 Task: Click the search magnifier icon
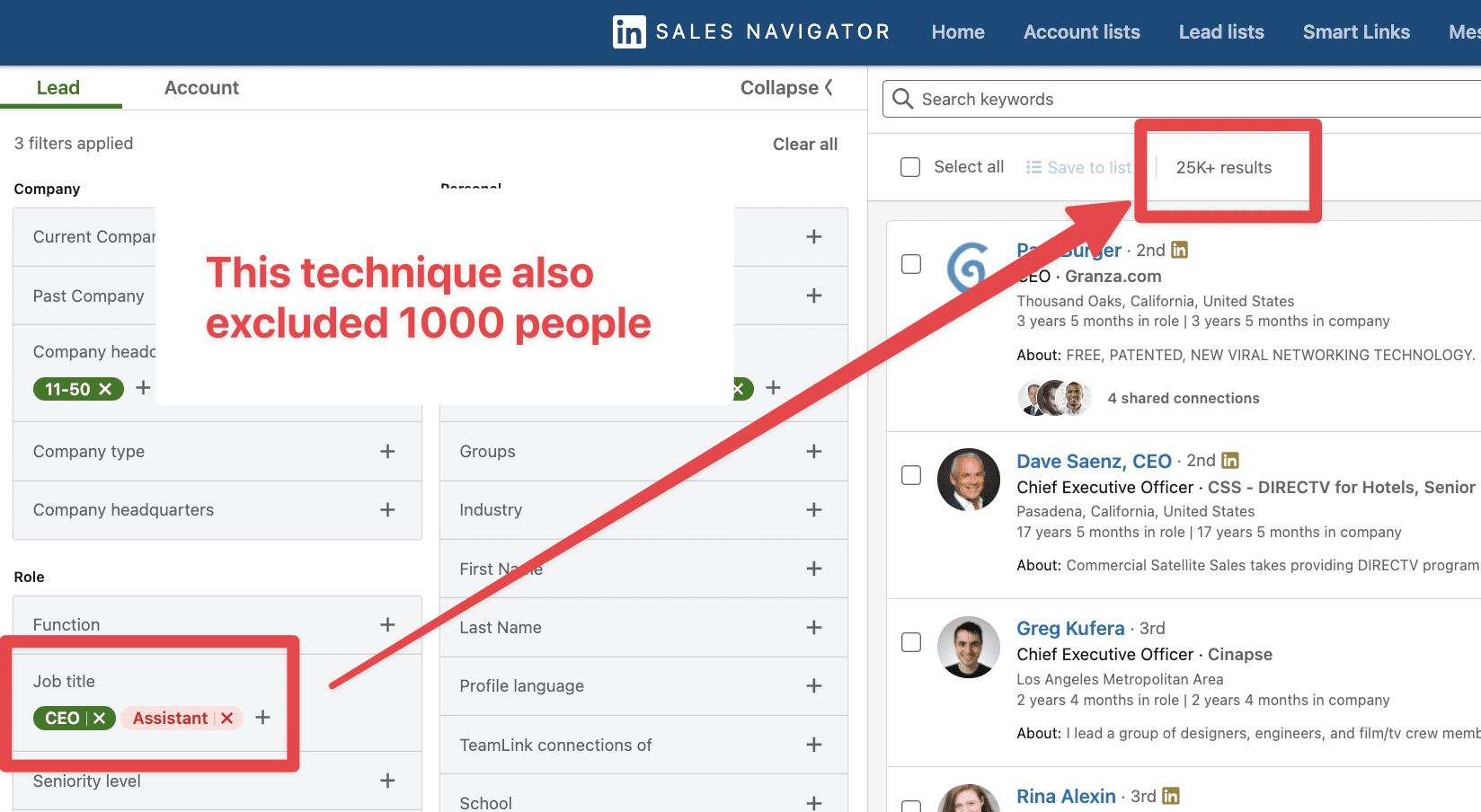pyautogui.click(x=903, y=99)
